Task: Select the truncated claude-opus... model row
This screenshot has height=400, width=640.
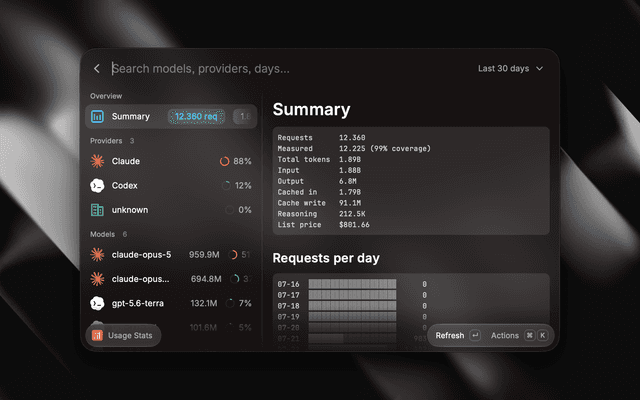Action: [171, 279]
